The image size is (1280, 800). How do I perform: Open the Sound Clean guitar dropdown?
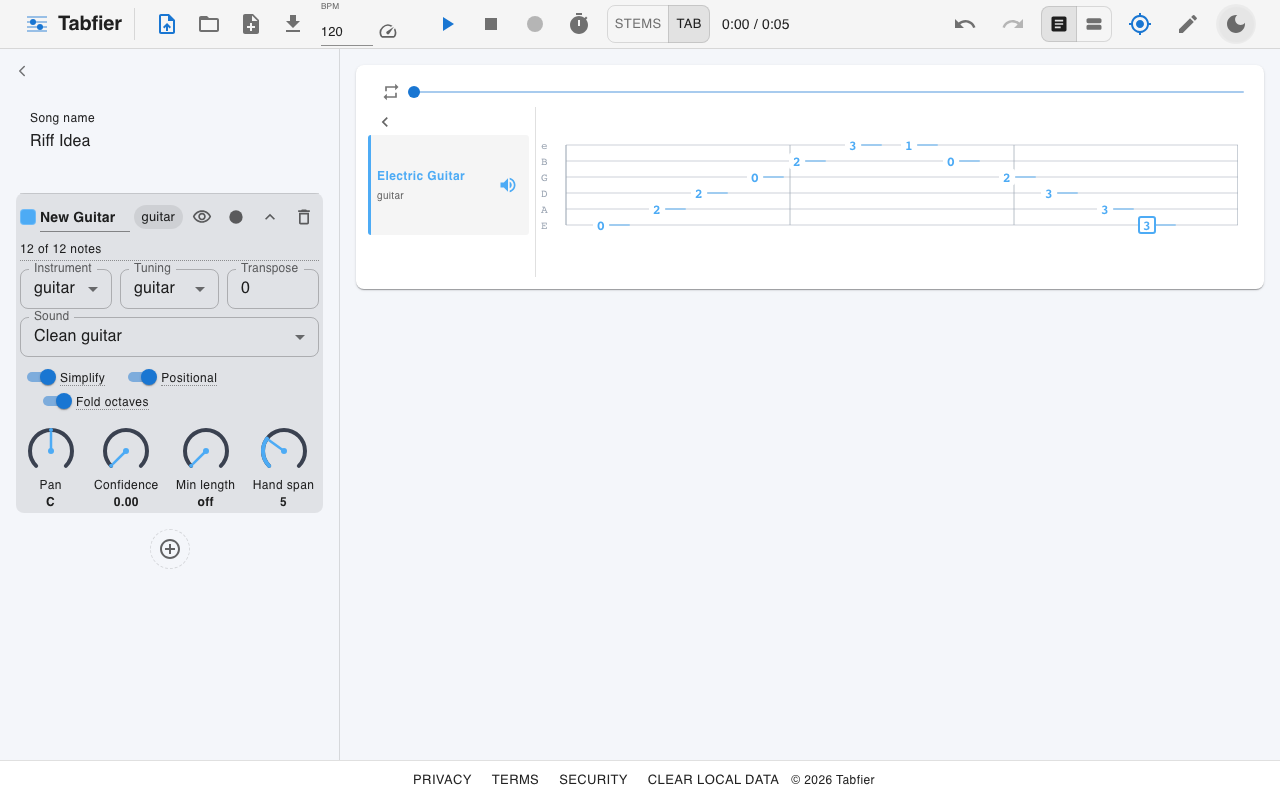click(169, 336)
